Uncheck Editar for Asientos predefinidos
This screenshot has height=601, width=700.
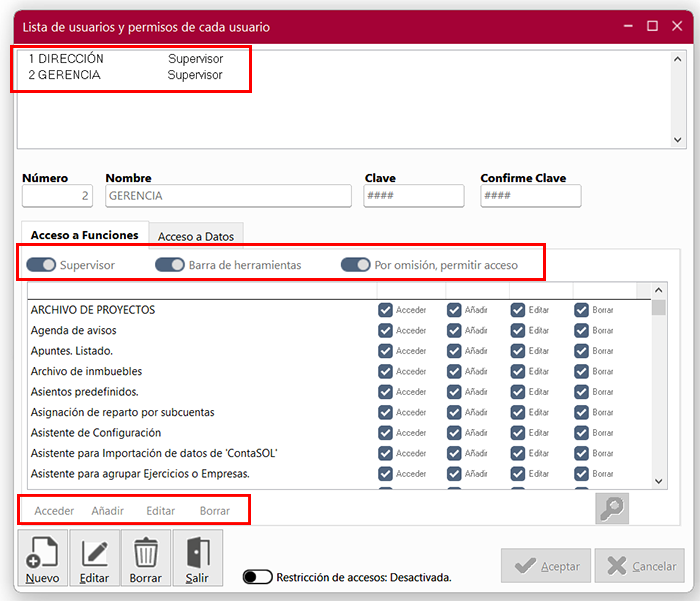pos(517,392)
